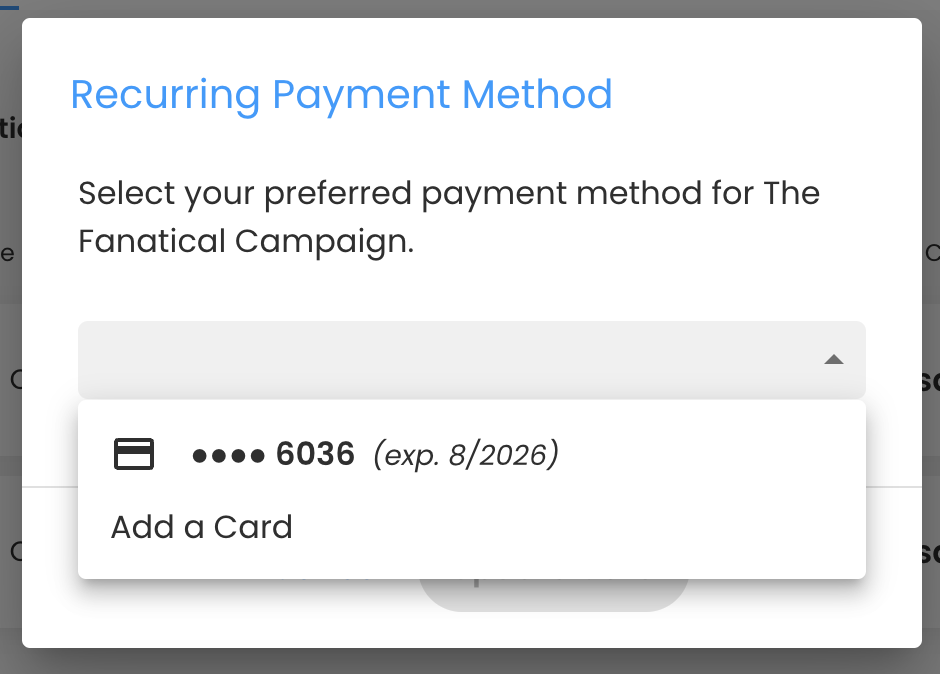
Task: Click the bold "6036" card number digits
Action: [315, 454]
